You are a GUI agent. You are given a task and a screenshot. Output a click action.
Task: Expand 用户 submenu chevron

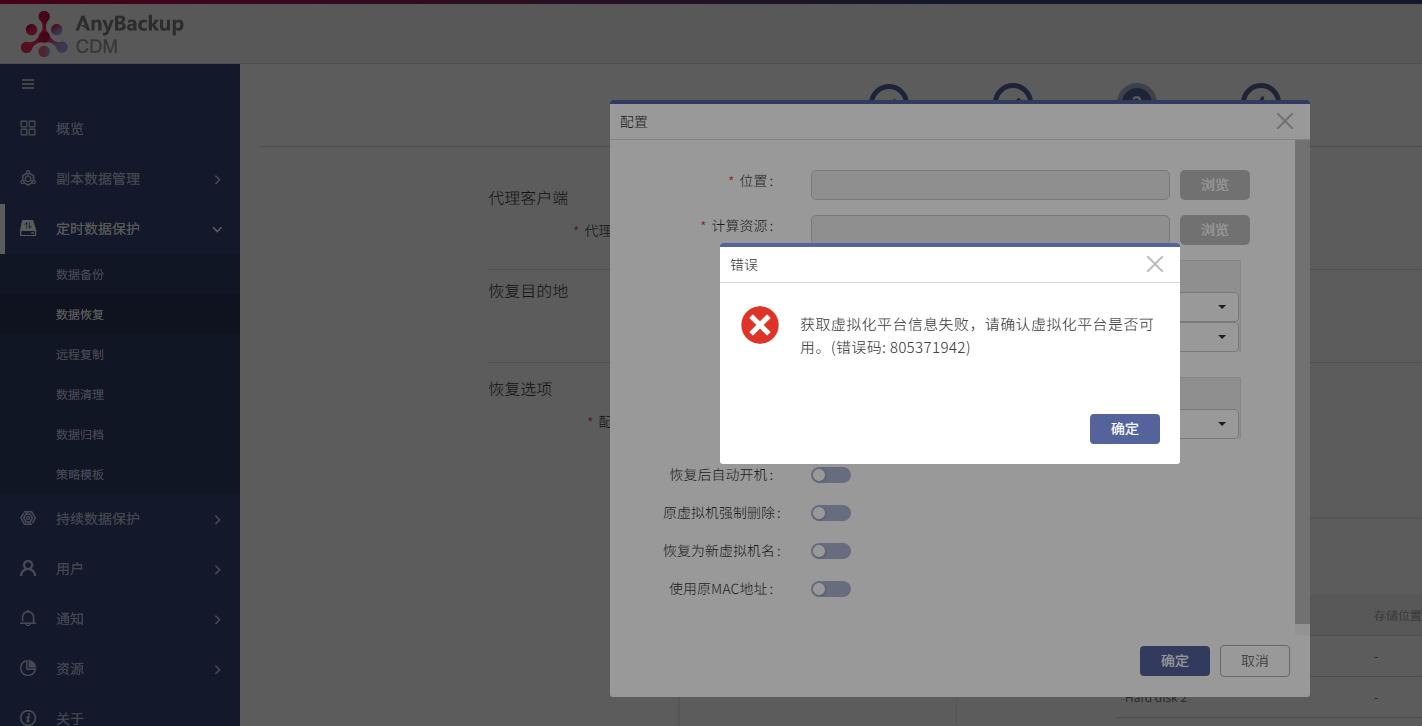[x=217, y=569]
